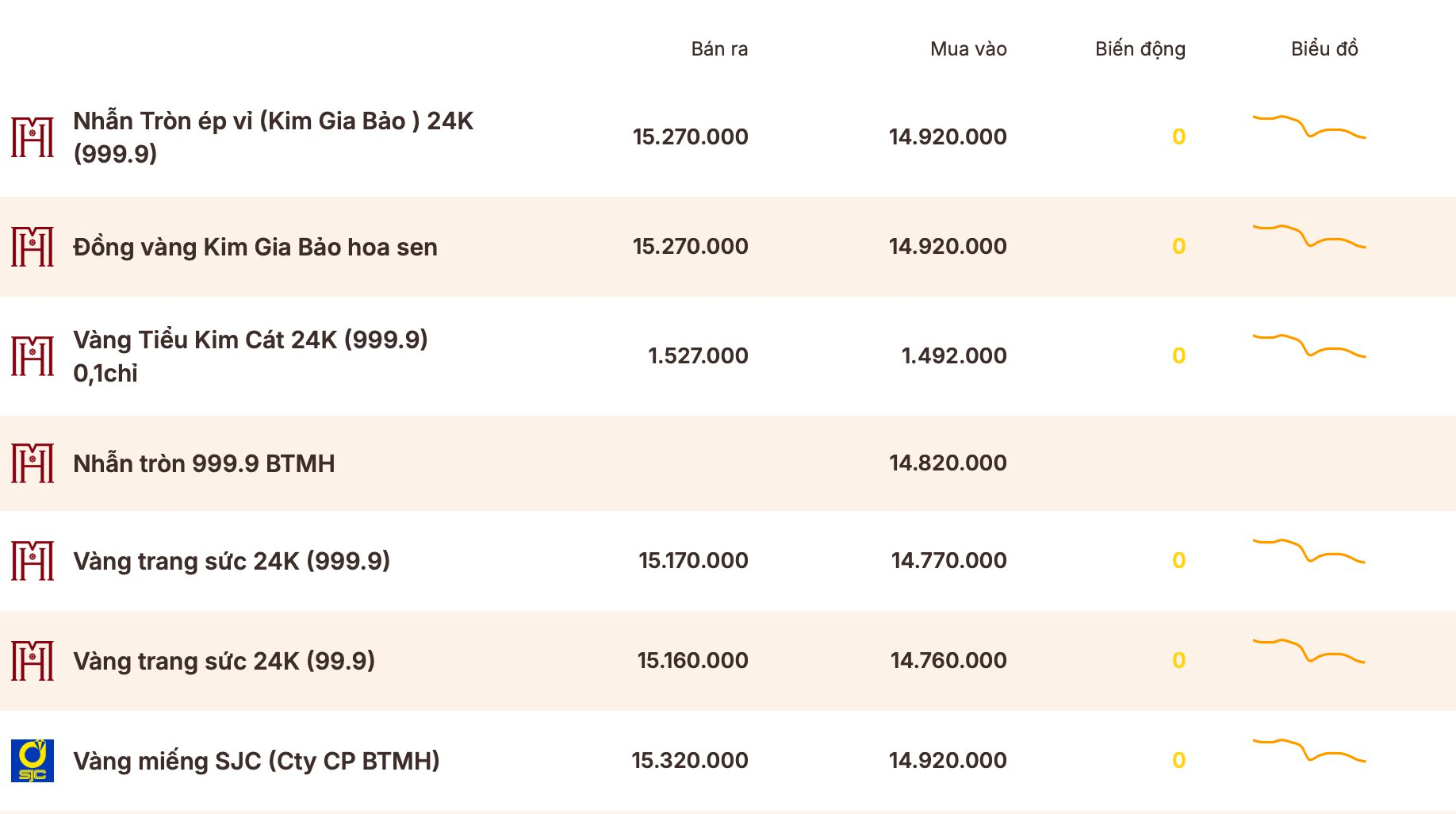Click the BTMH logo beside Nhẫn Tròn ép vỉ
Viewport: 1456px width, 814px height.
pyautogui.click(x=33, y=137)
